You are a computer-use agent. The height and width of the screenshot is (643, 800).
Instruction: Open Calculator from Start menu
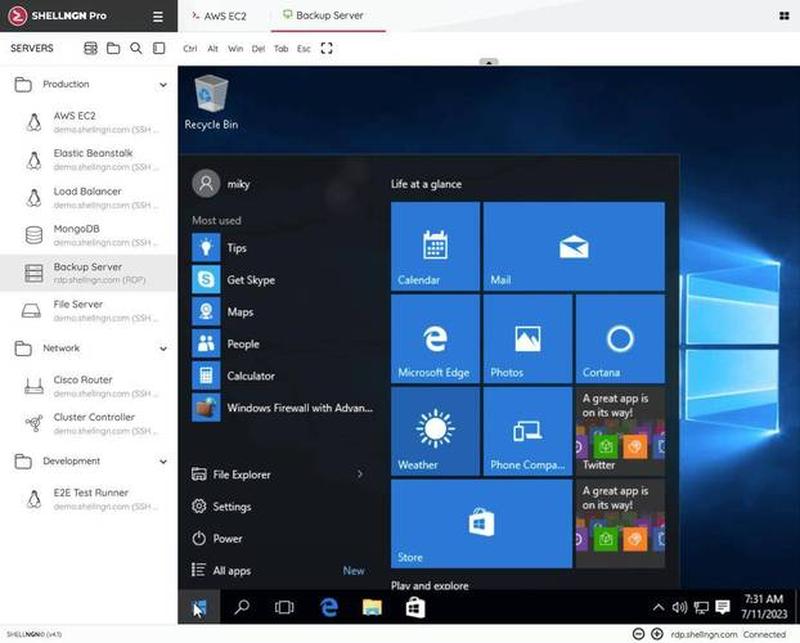pos(283,376)
